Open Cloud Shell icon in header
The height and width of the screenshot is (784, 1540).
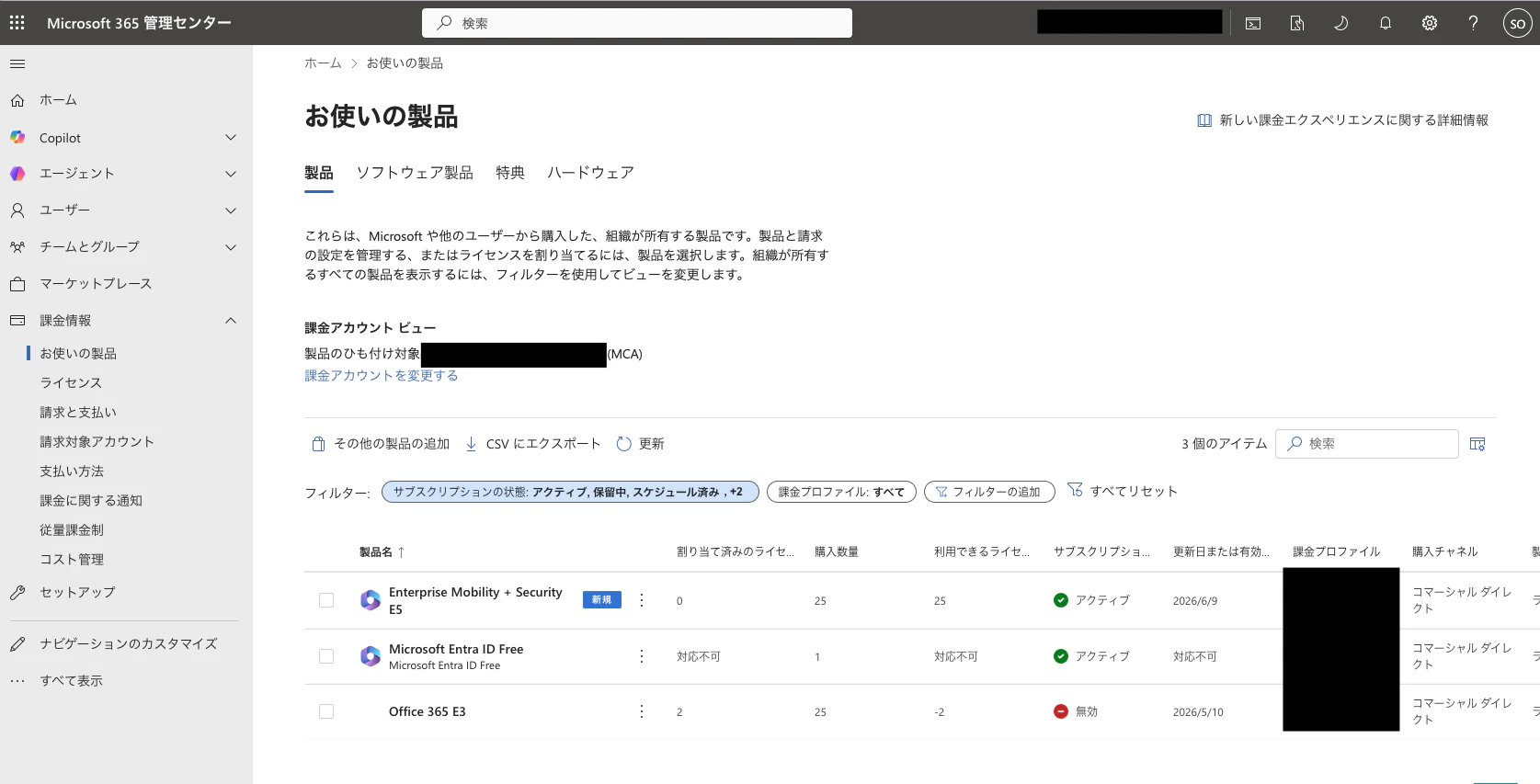1253,23
